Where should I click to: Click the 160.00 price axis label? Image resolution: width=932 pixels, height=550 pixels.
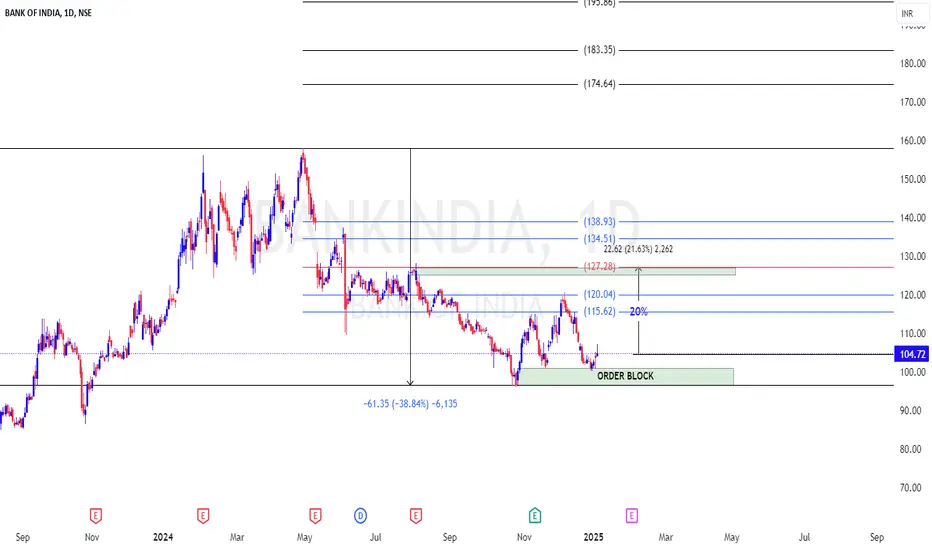912,140
